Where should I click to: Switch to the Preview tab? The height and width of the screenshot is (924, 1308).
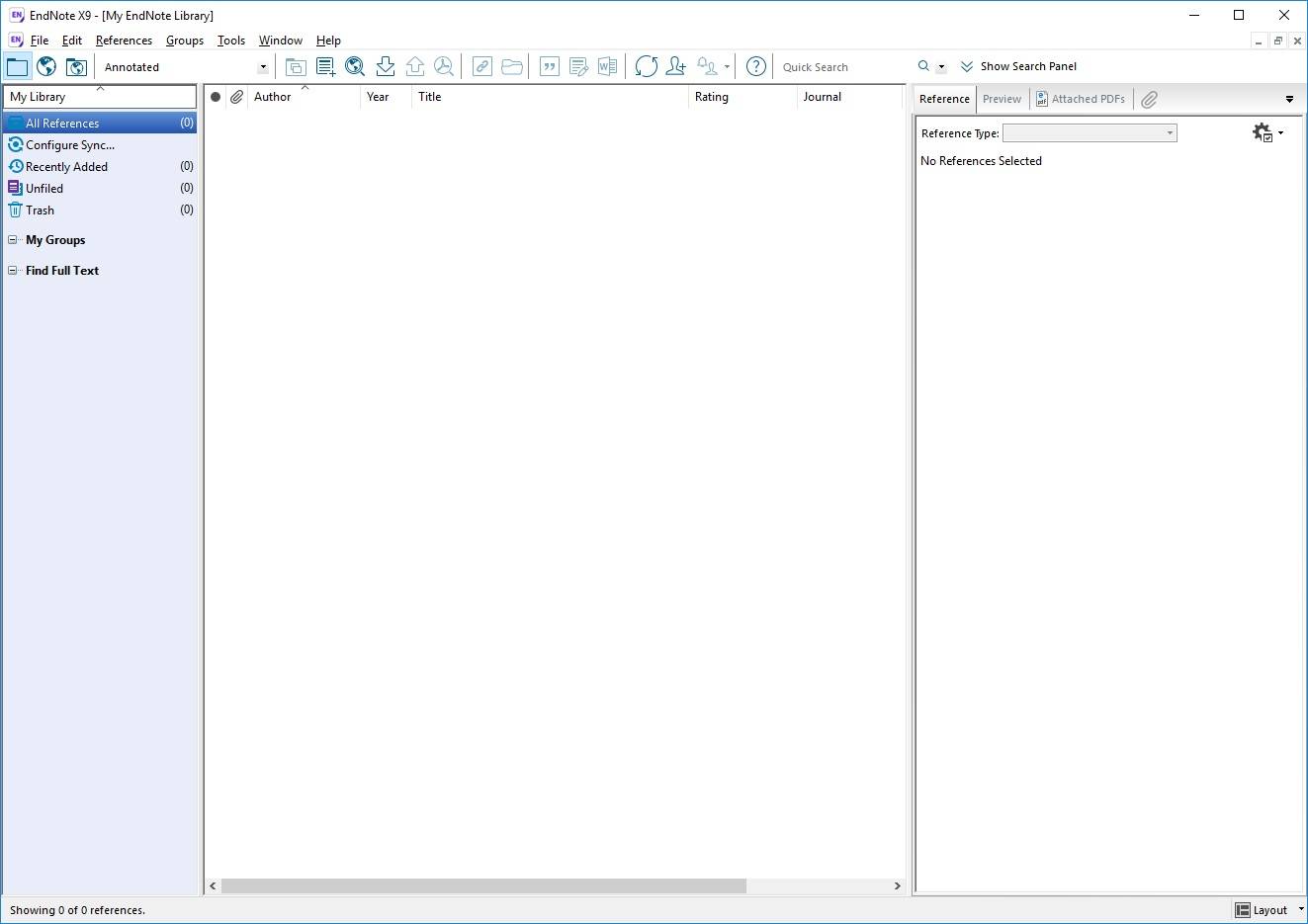tap(1002, 99)
